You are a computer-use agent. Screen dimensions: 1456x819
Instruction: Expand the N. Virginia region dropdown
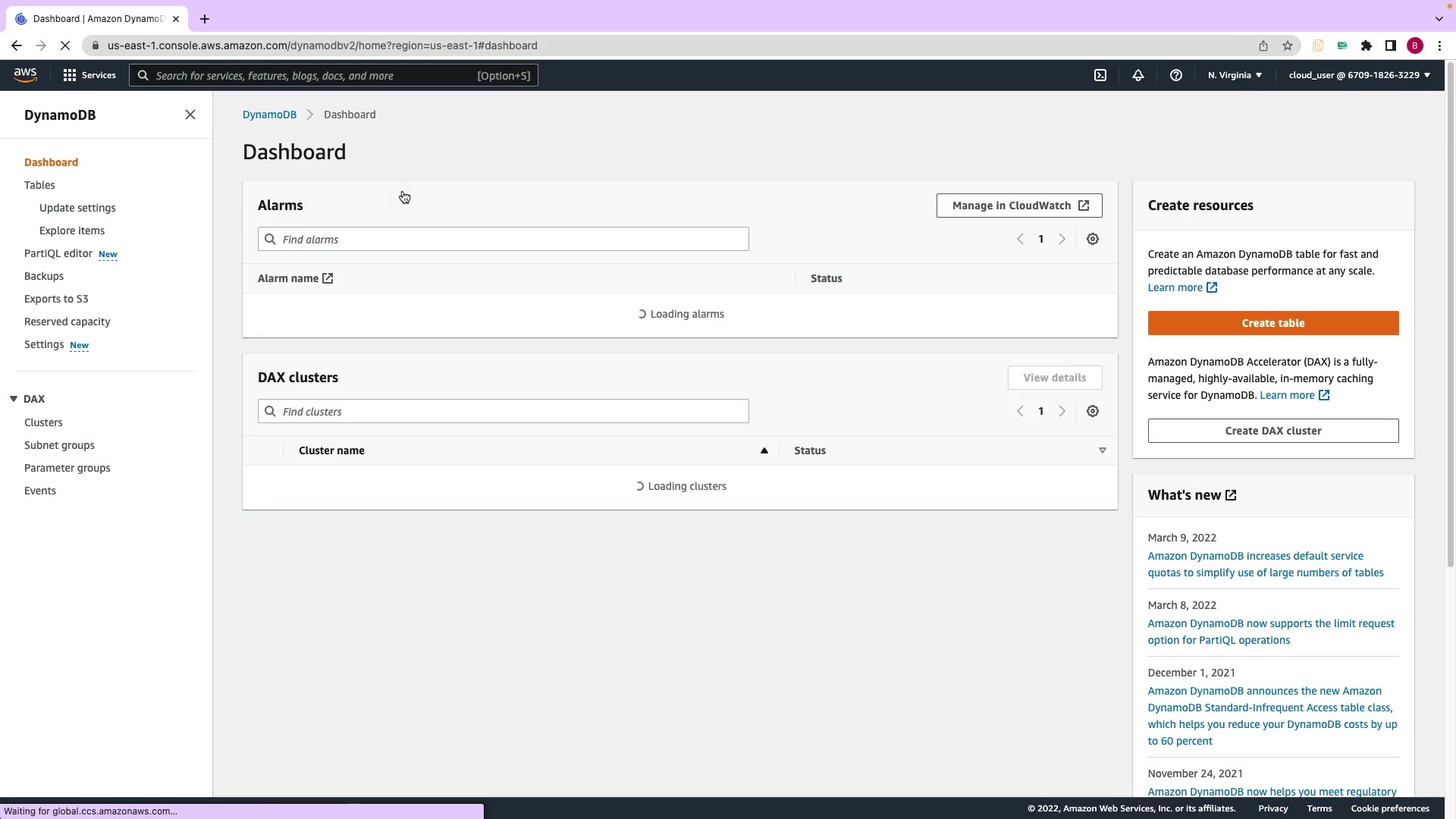[1235, 75]
